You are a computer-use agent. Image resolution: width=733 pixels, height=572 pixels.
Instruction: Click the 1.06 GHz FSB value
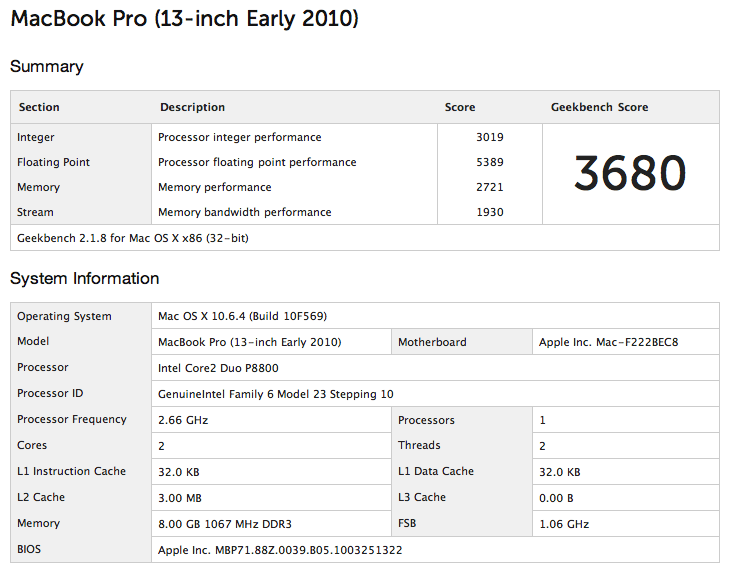pos(564,524)
